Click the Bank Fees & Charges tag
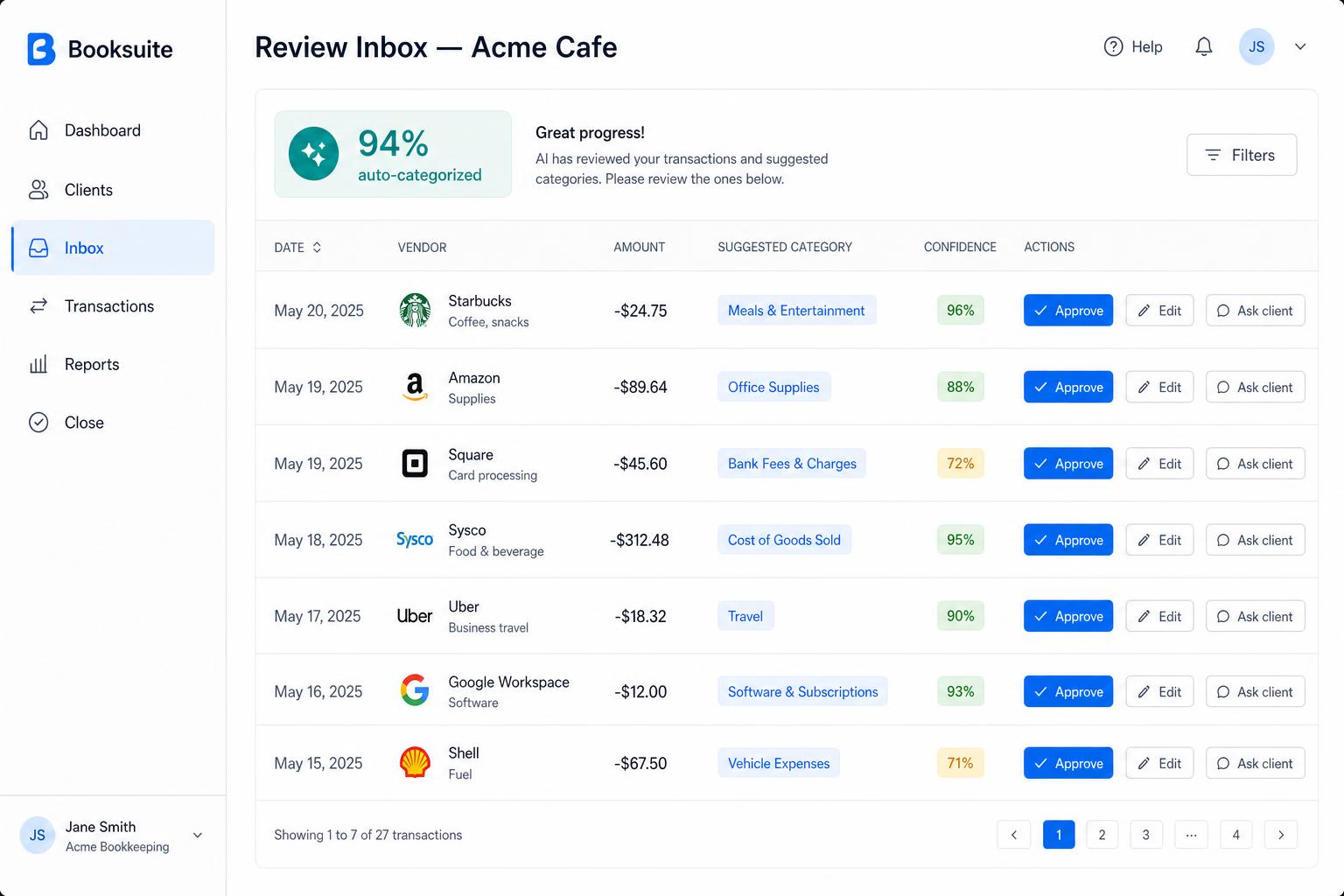 pos(792,464)
